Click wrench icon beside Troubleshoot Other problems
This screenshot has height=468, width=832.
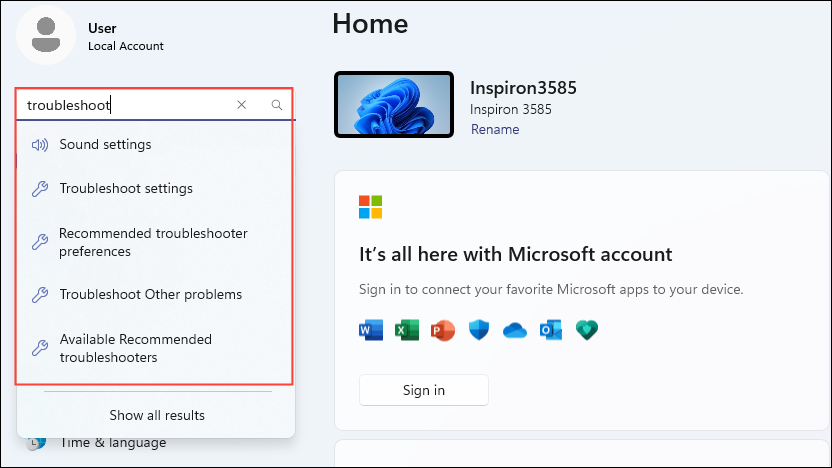tap(40, 294)
